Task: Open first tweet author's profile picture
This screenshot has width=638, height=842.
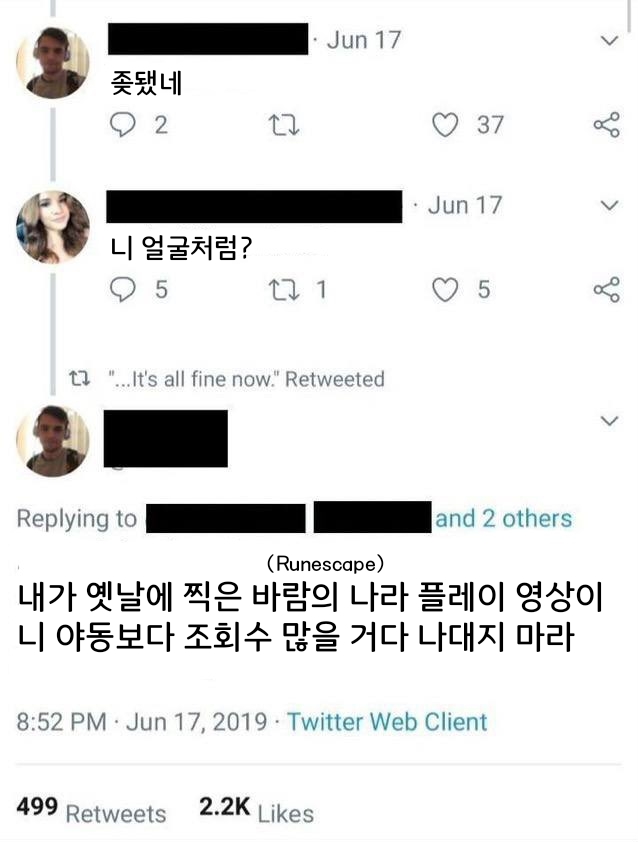Action: tap(52, 62)
